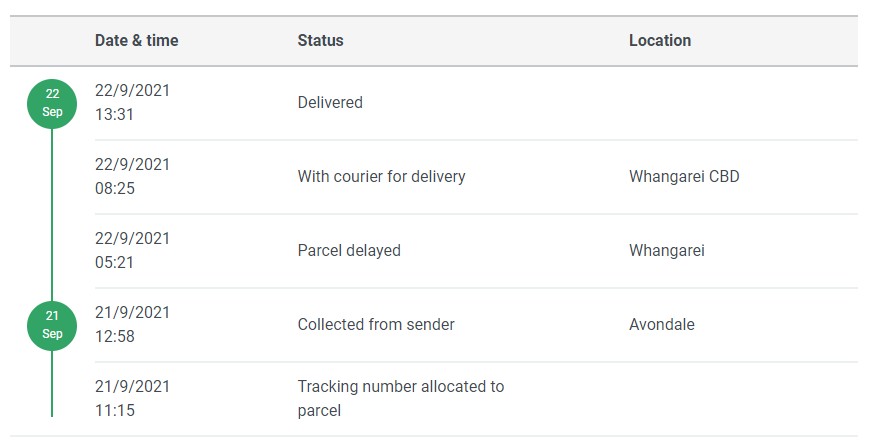887x446 pixels.
Task: Select the Delivered status entry
Action: [330, 102]
